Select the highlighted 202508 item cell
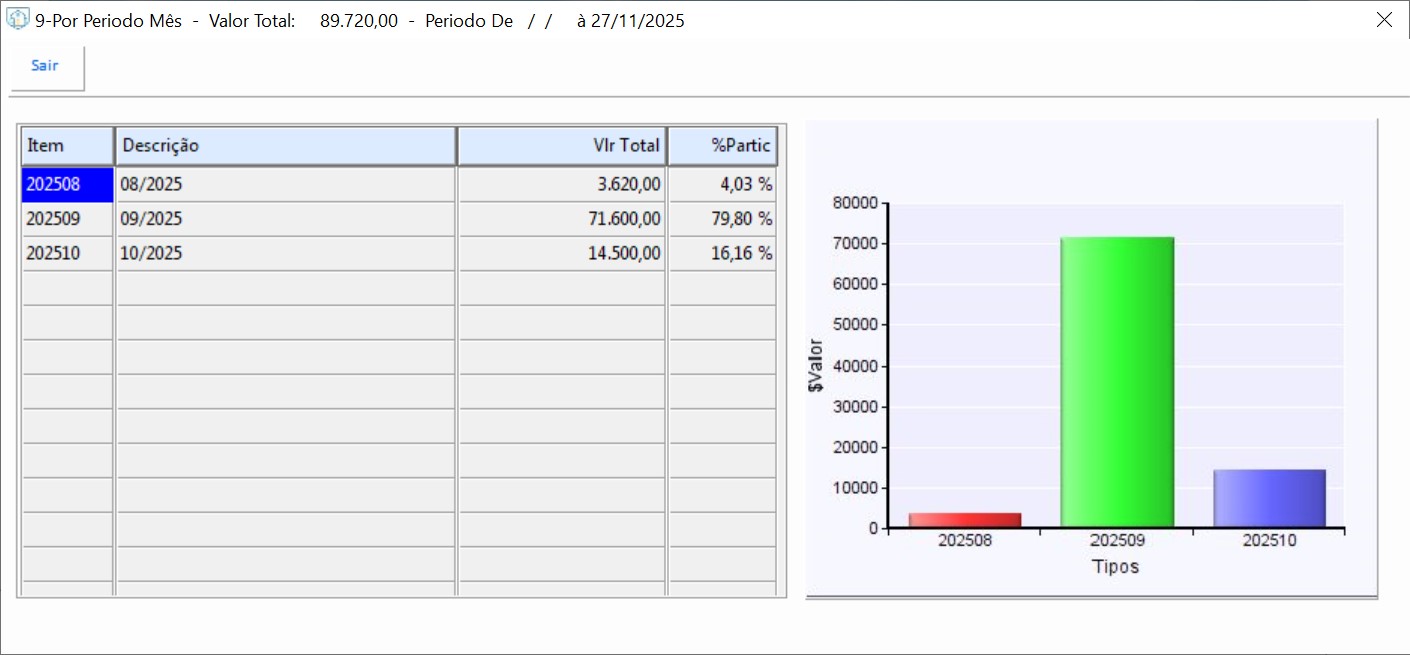Image resolution: width=1410 pixels, height=655 pixels. pyautogui.click(x=67, y=185)
